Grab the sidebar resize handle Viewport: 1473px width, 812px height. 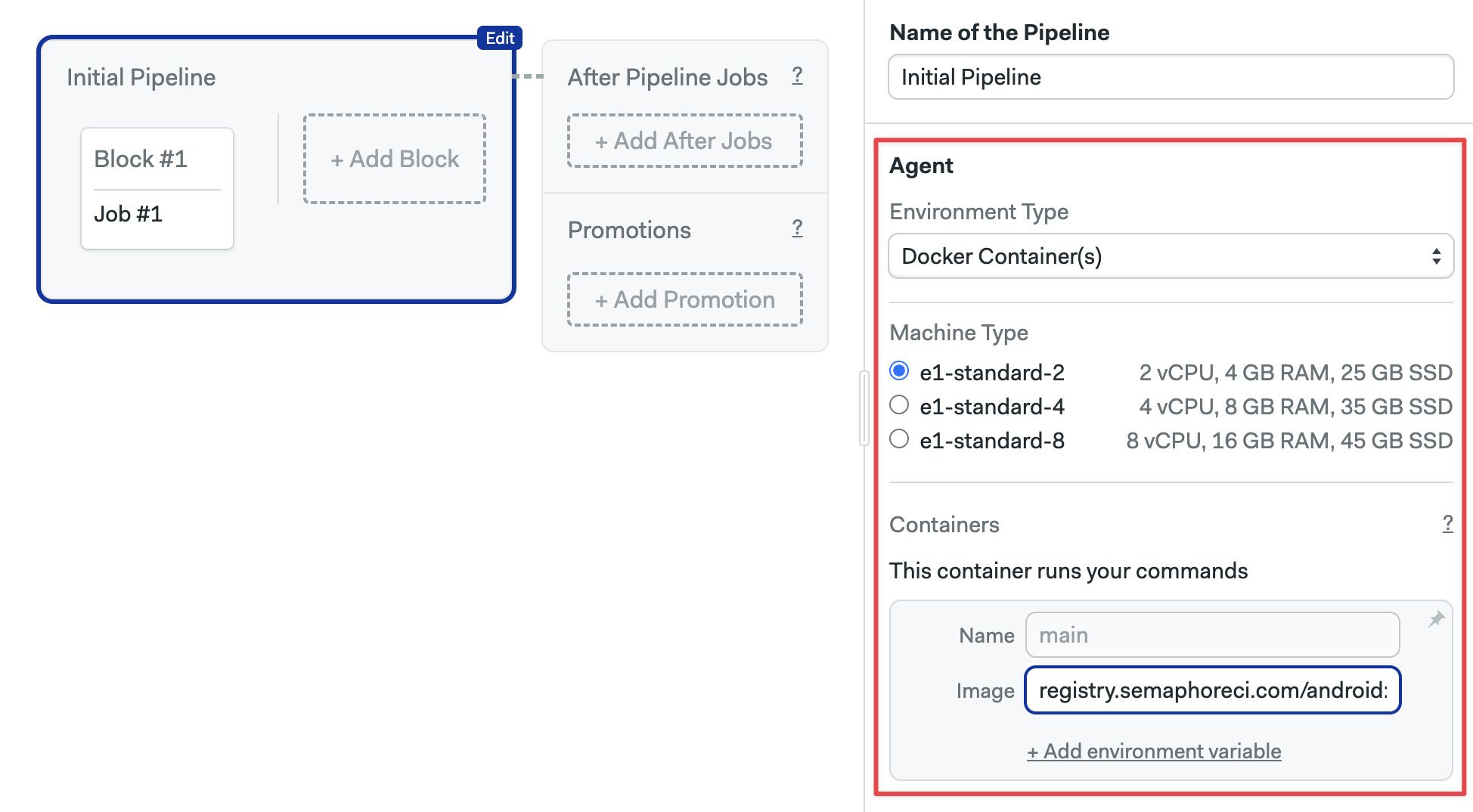pos(864,408)
